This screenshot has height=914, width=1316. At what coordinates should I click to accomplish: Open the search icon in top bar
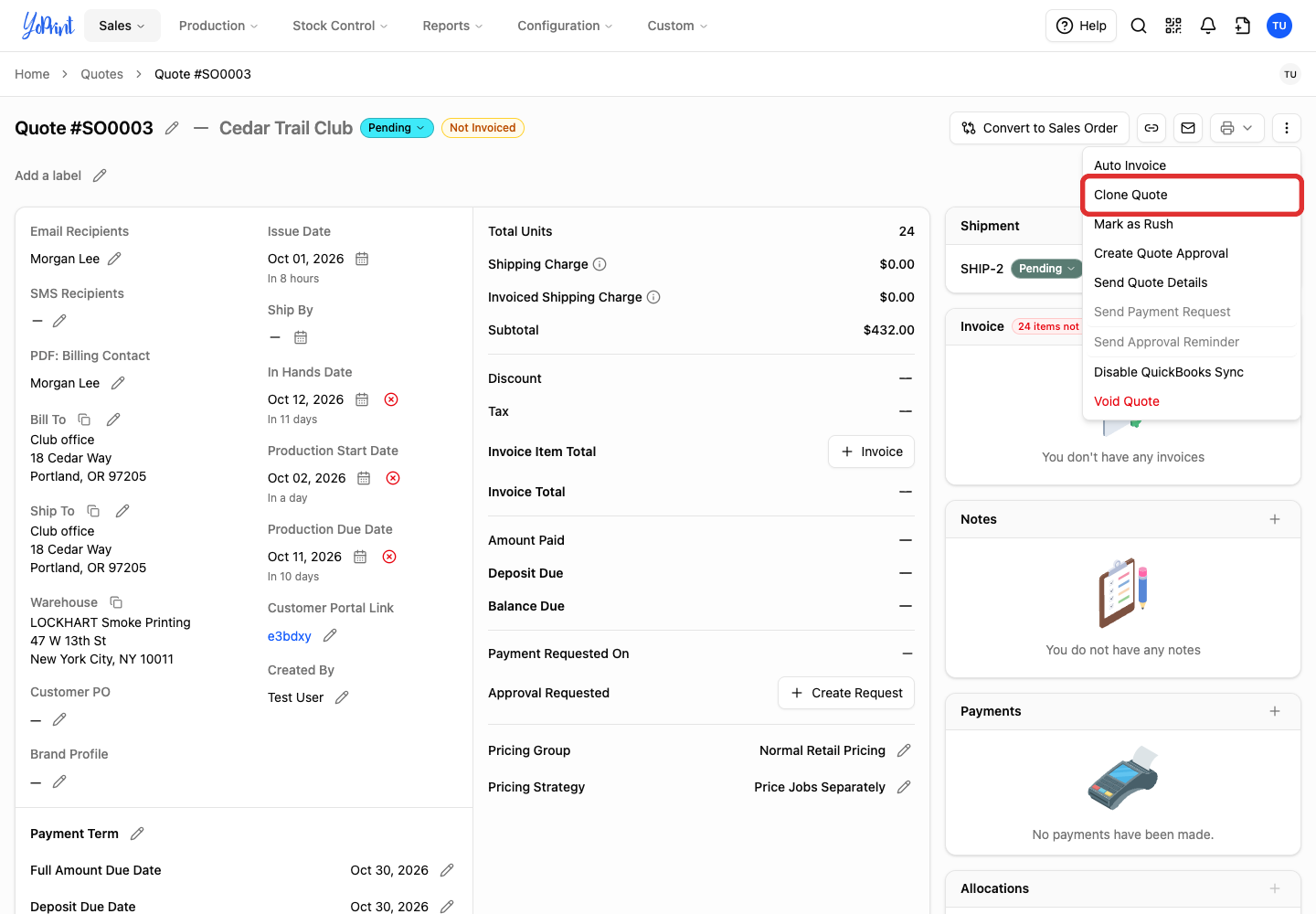(x=1139, y=26)
